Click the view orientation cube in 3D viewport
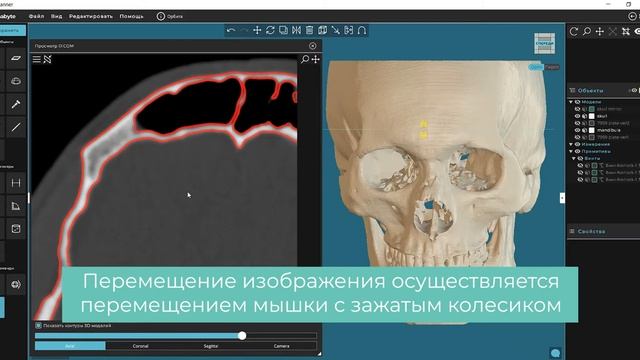640x360 pixels. point(544,43)
